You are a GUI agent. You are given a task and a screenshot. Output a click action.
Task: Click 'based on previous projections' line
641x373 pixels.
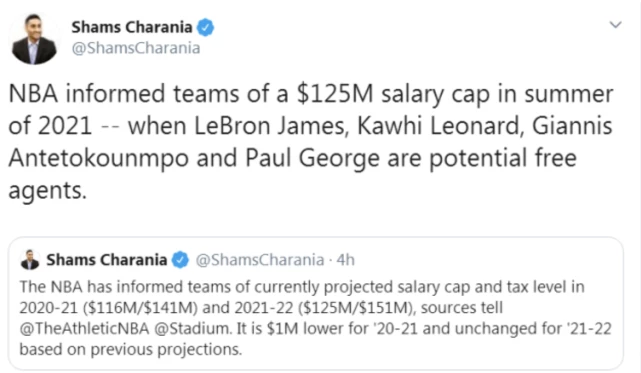click(x=130, y=350)
